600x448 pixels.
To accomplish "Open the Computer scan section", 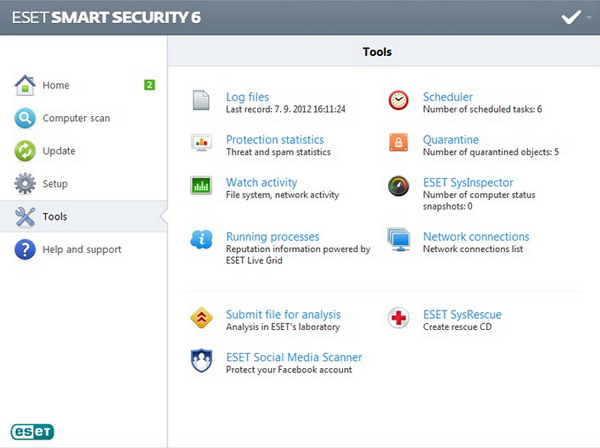I will pos(76,118).
